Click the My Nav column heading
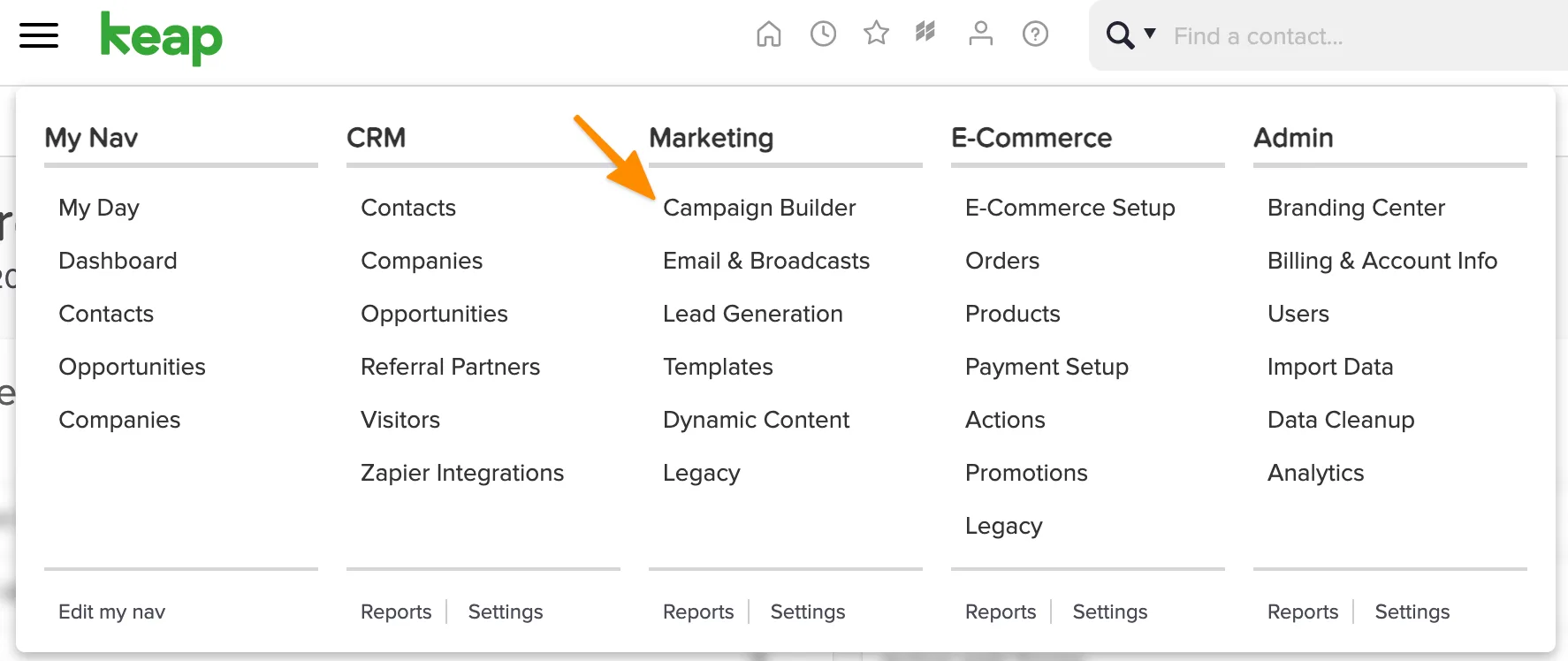 (91, 139)
